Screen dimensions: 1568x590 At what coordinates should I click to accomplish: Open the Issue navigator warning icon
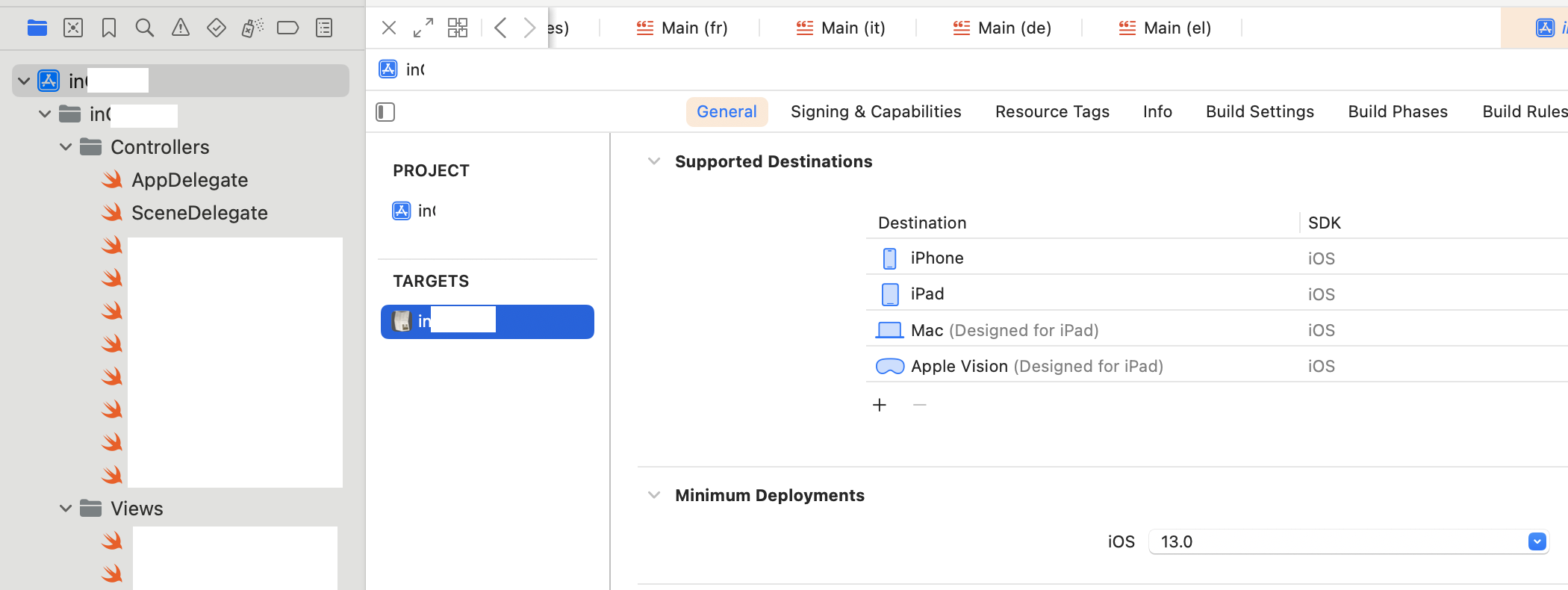pyautogui.click(x=181, y=28)
